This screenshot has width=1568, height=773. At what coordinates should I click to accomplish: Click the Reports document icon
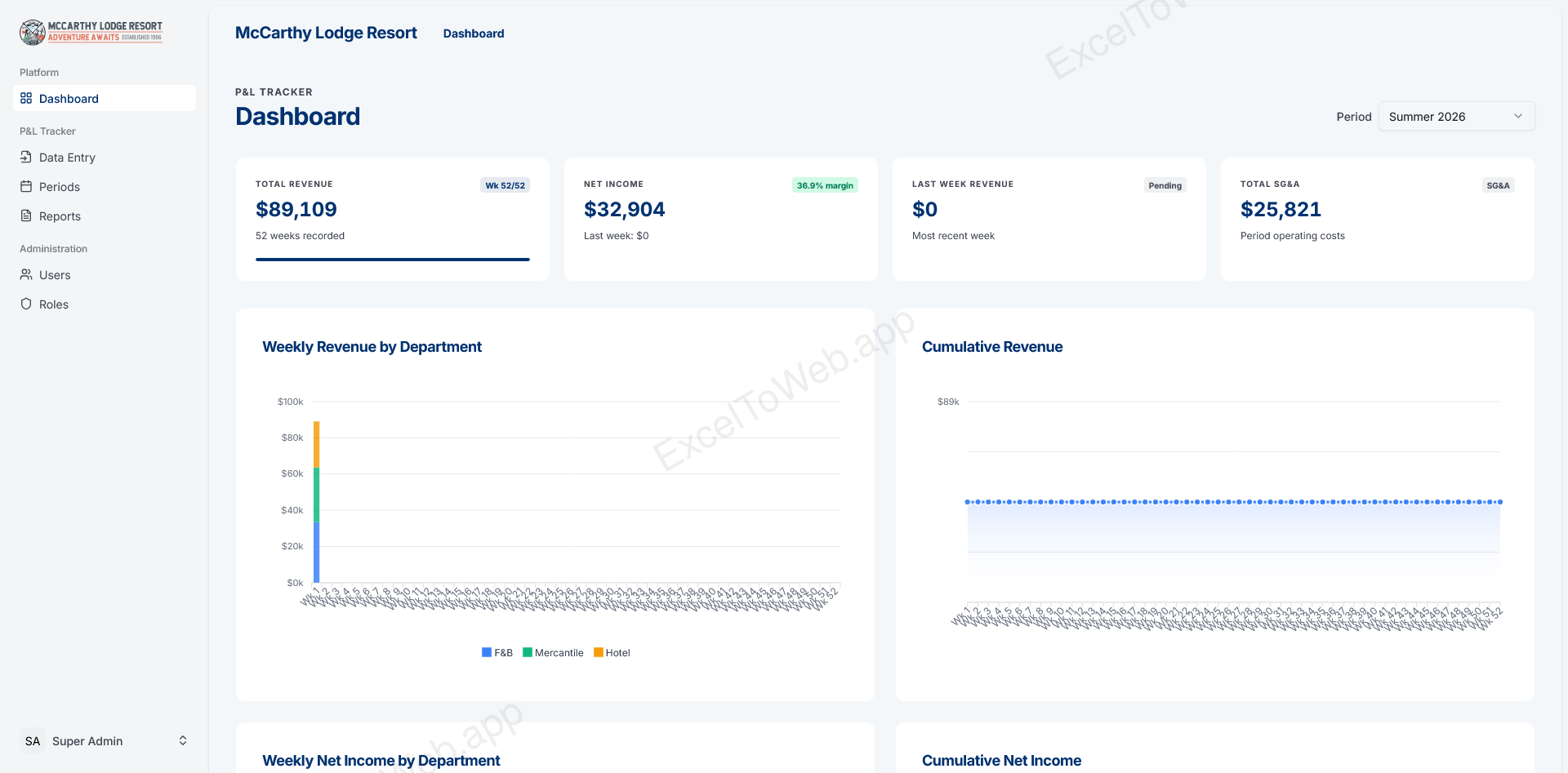coord(26,215)
